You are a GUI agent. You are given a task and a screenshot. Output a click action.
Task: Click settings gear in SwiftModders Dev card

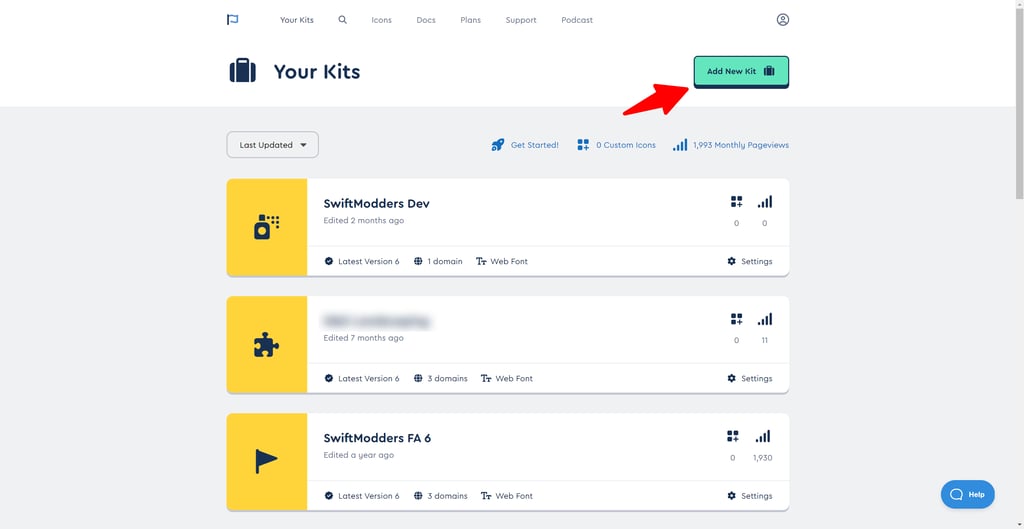click(x=731, y=261)
